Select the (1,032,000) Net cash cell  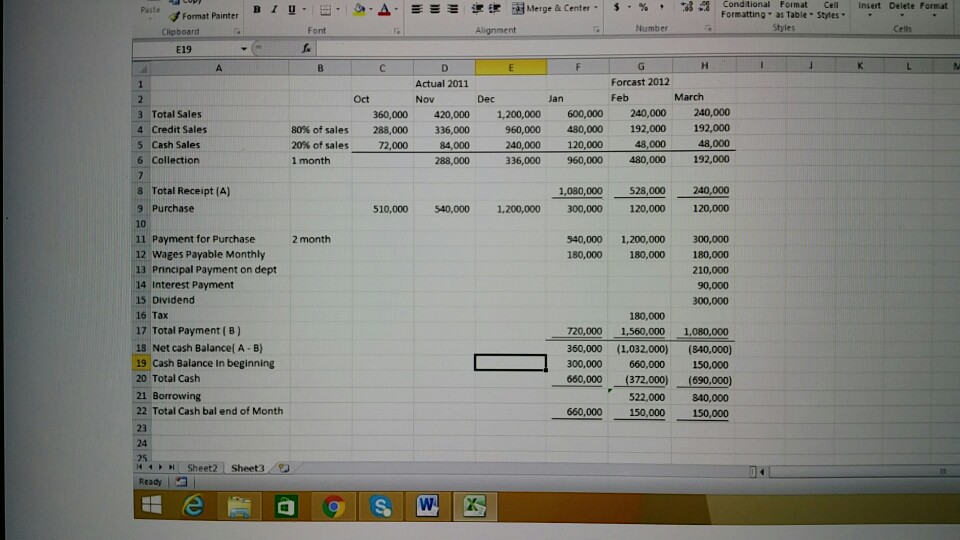pos(640,349)
